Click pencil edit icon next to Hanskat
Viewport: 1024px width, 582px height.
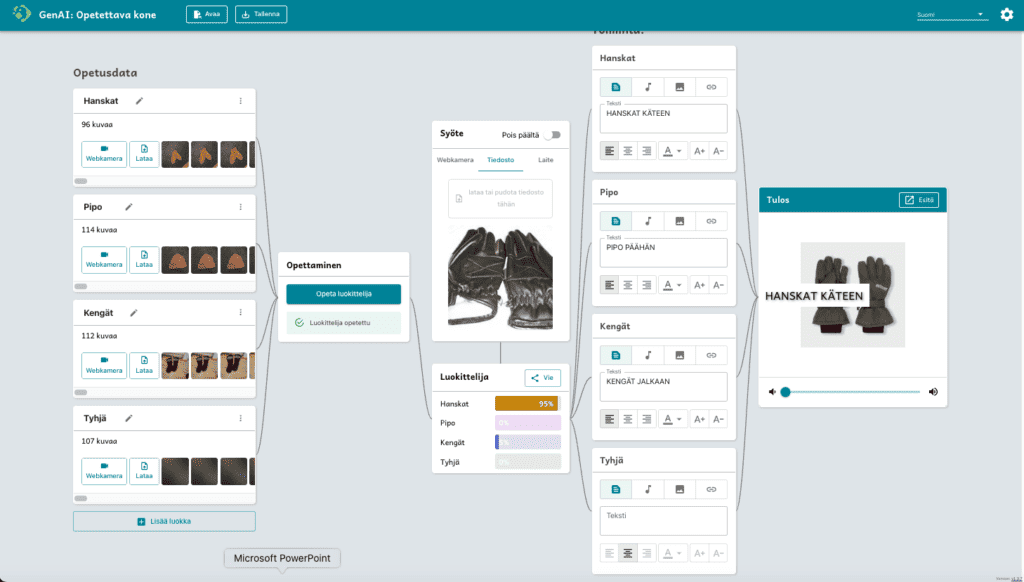point(140,101)
